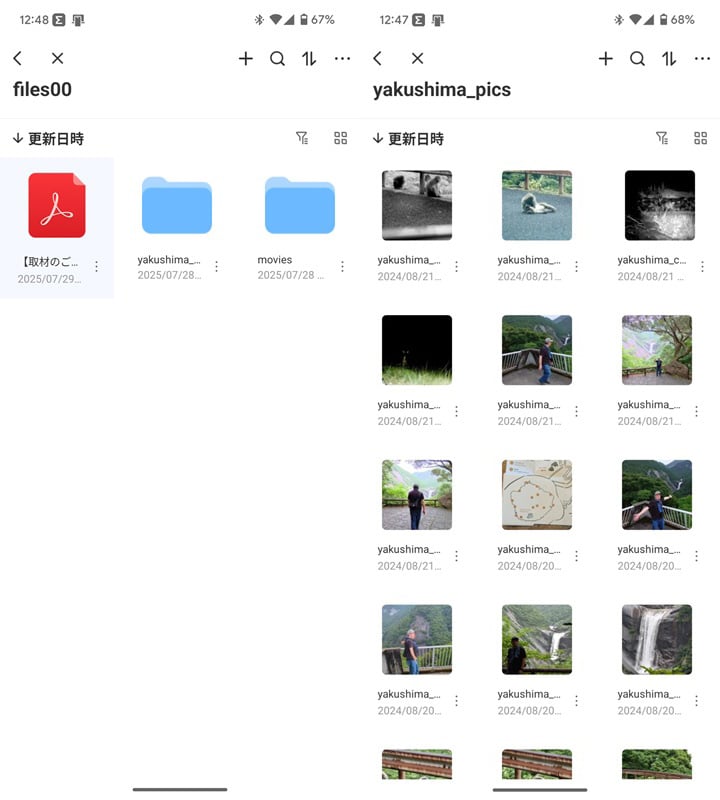720x800 pixels.
Task: Open options for the 【取材のご… PDF
Action: click(96, 266)
